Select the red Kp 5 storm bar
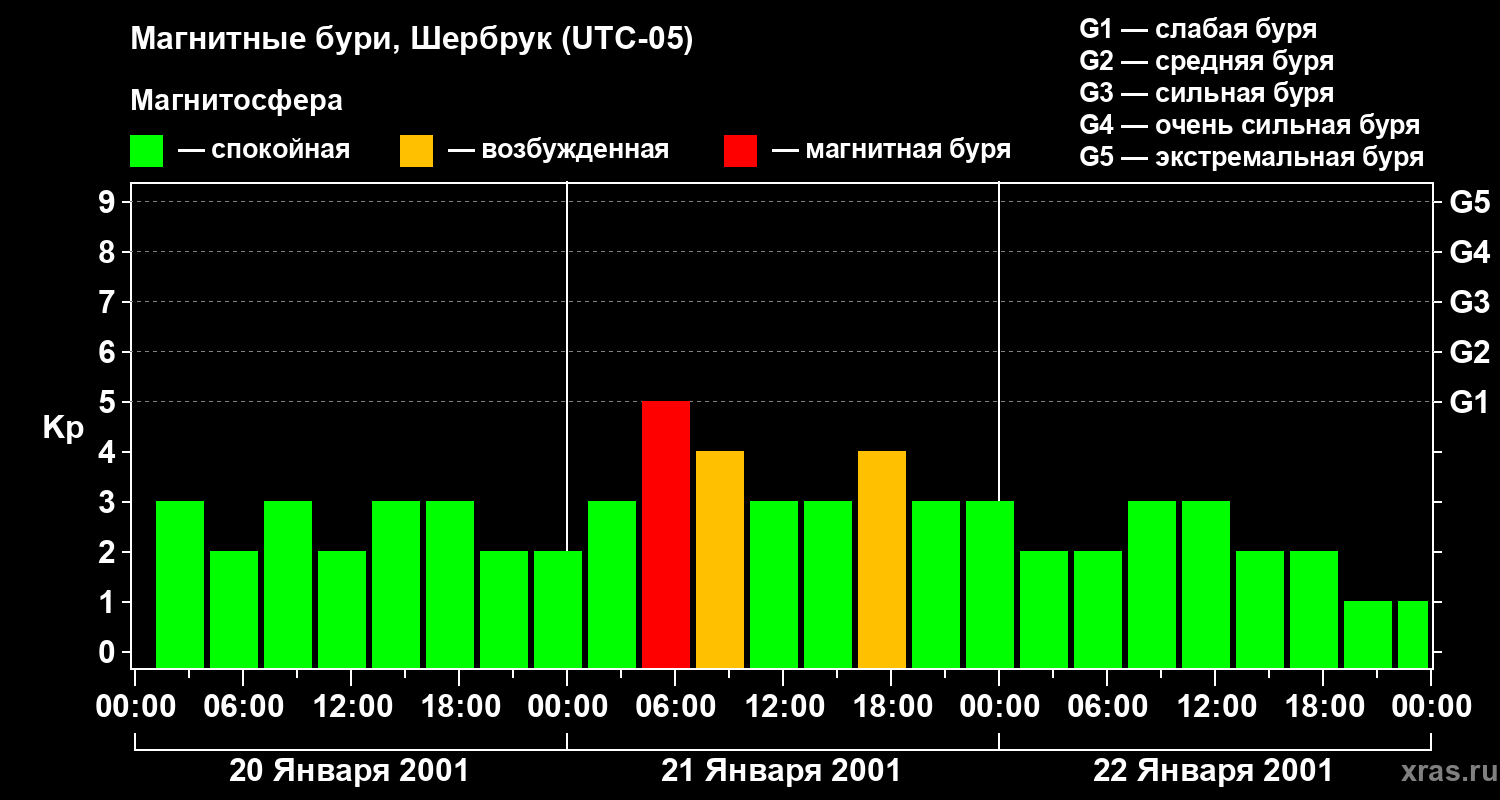This screenshot has width=1500, height=800. (666, 534)
